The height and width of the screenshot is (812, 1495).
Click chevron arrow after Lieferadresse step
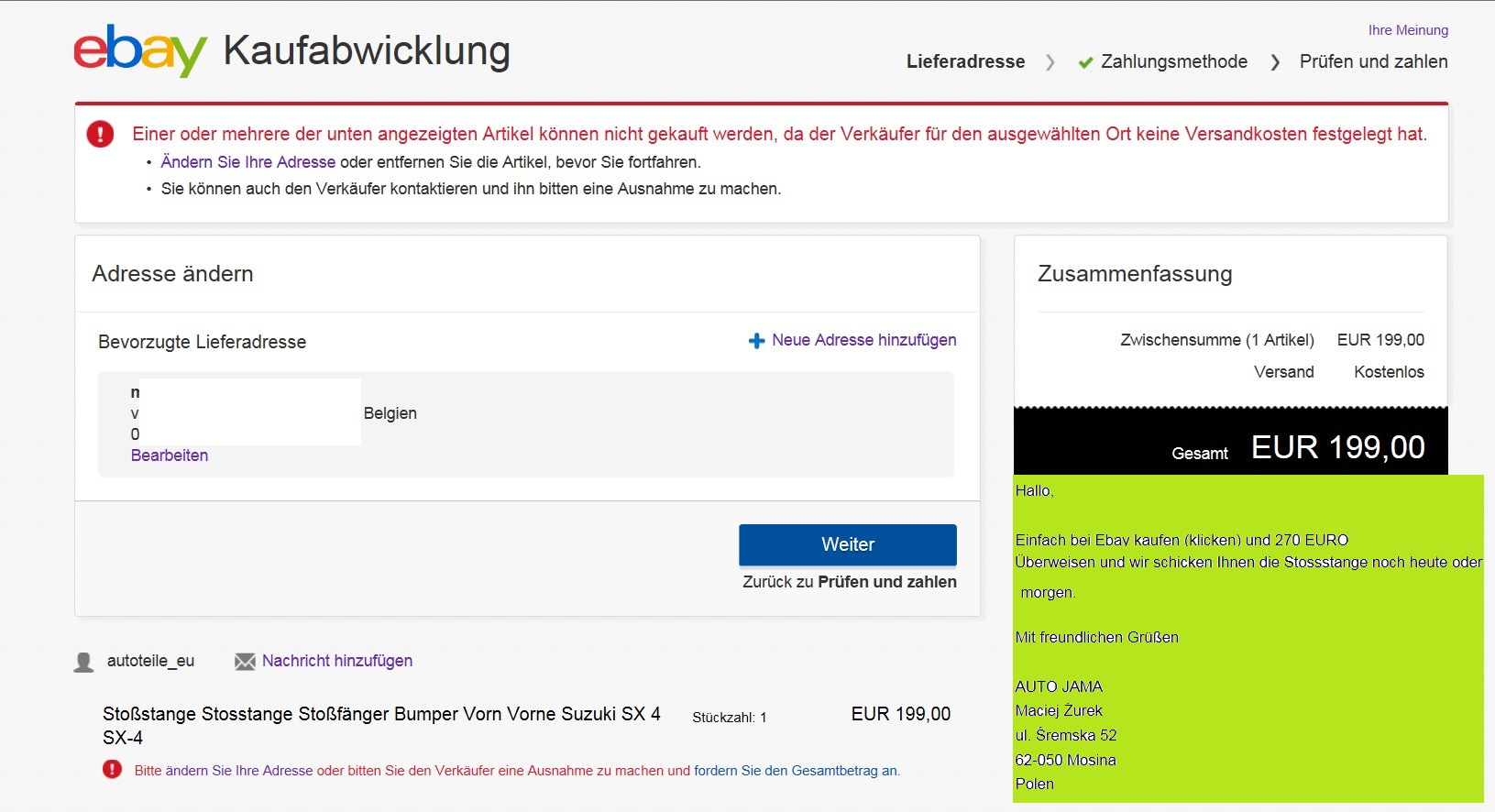click(x=1050, y=62)
